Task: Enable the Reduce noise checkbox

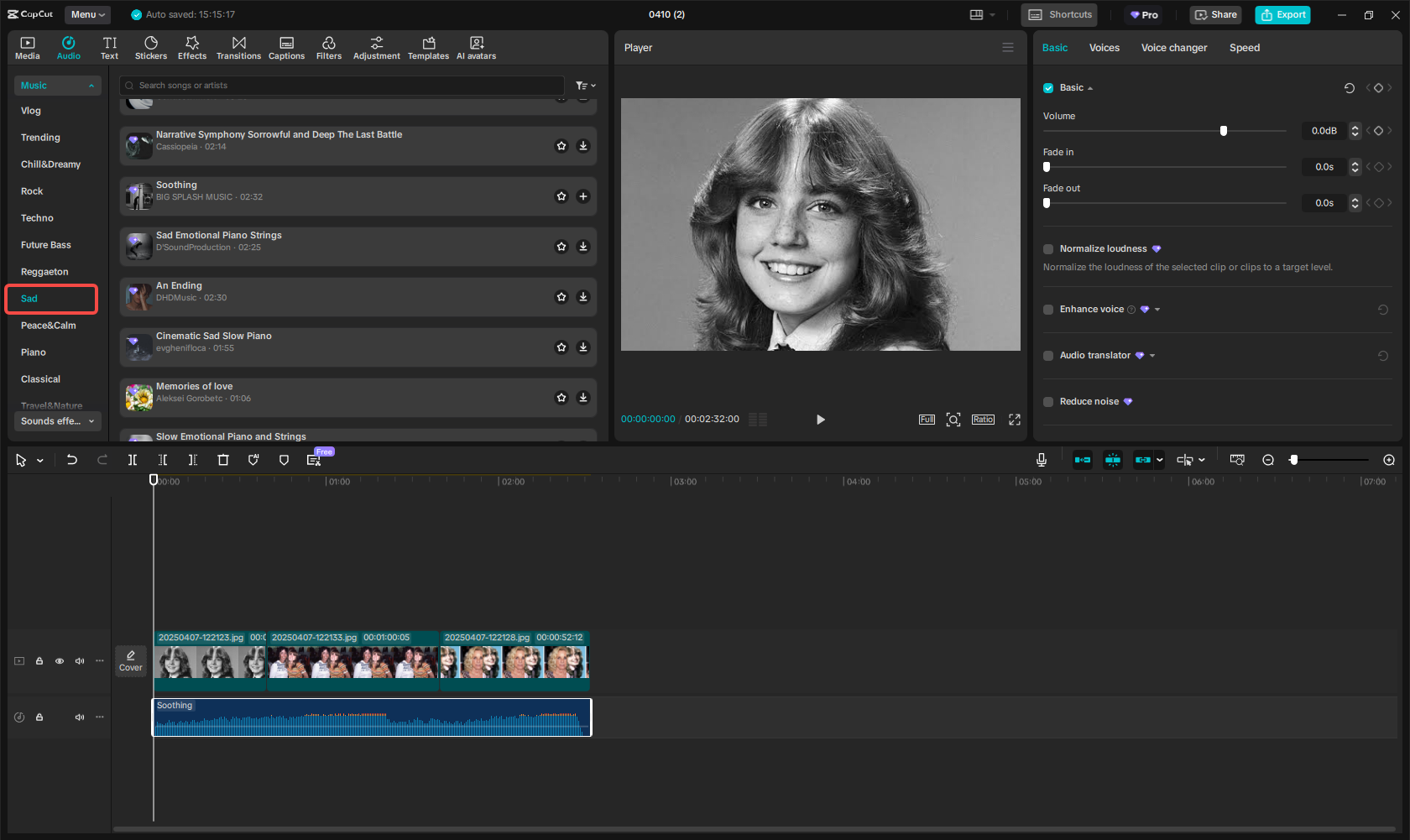Action: [x=1048, y=402]
